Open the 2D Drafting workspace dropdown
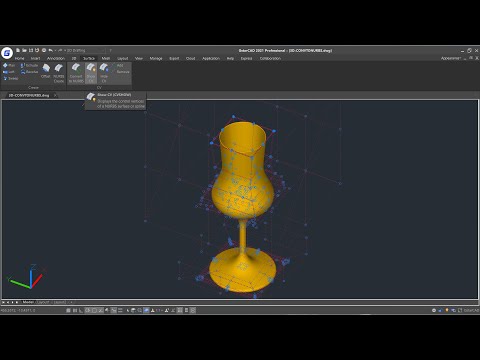The image size is (480, 360). point(86,50)
